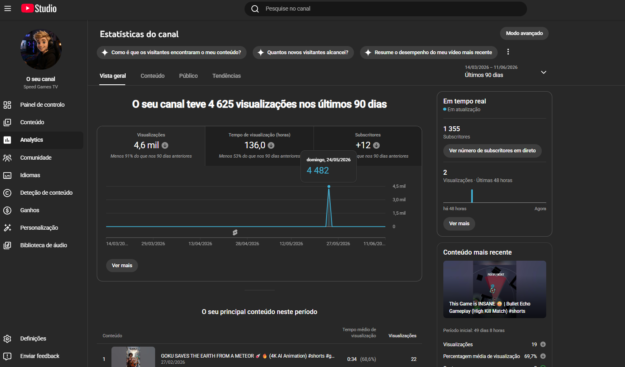Open the channel avatar picture

point(41,49)
